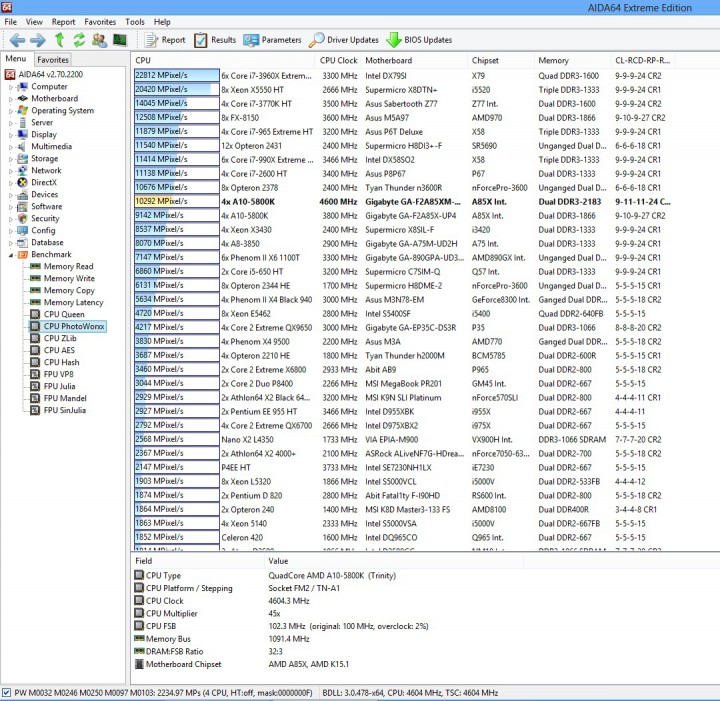Tick the CPU Type field checkbox

click(139, 575)
